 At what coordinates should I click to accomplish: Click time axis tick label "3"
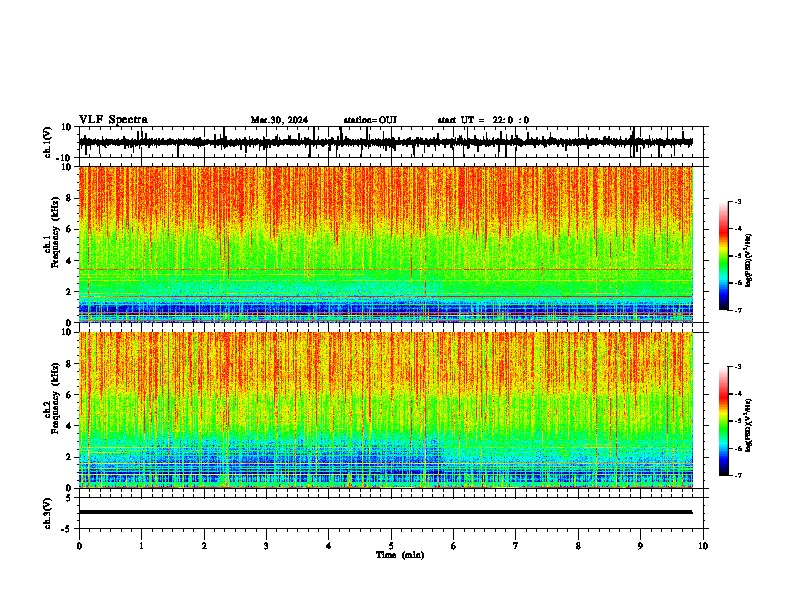coord(266,546)
